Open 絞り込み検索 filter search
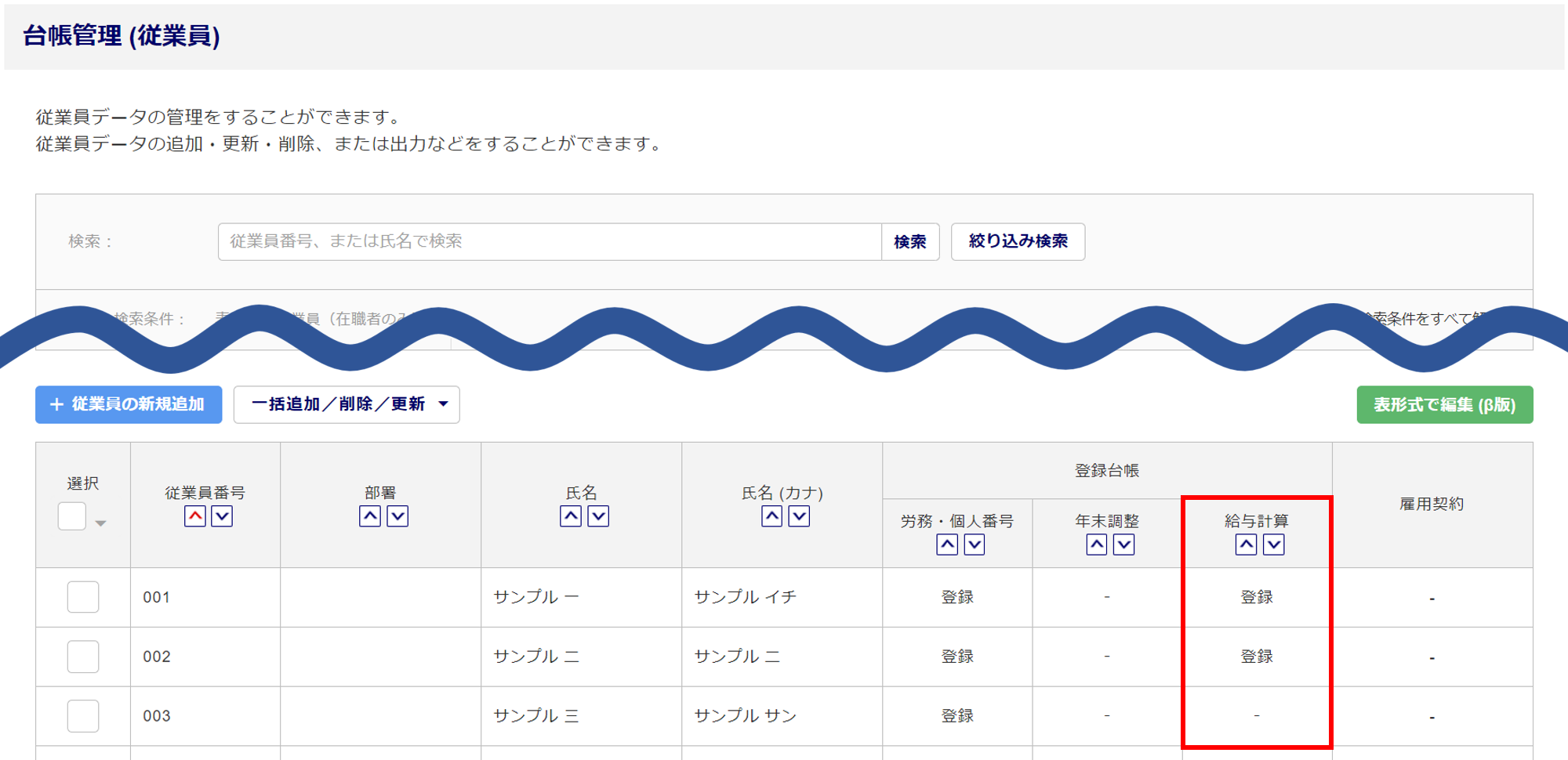Viewport: 1568px width, 760px height. pos(1018,241)
